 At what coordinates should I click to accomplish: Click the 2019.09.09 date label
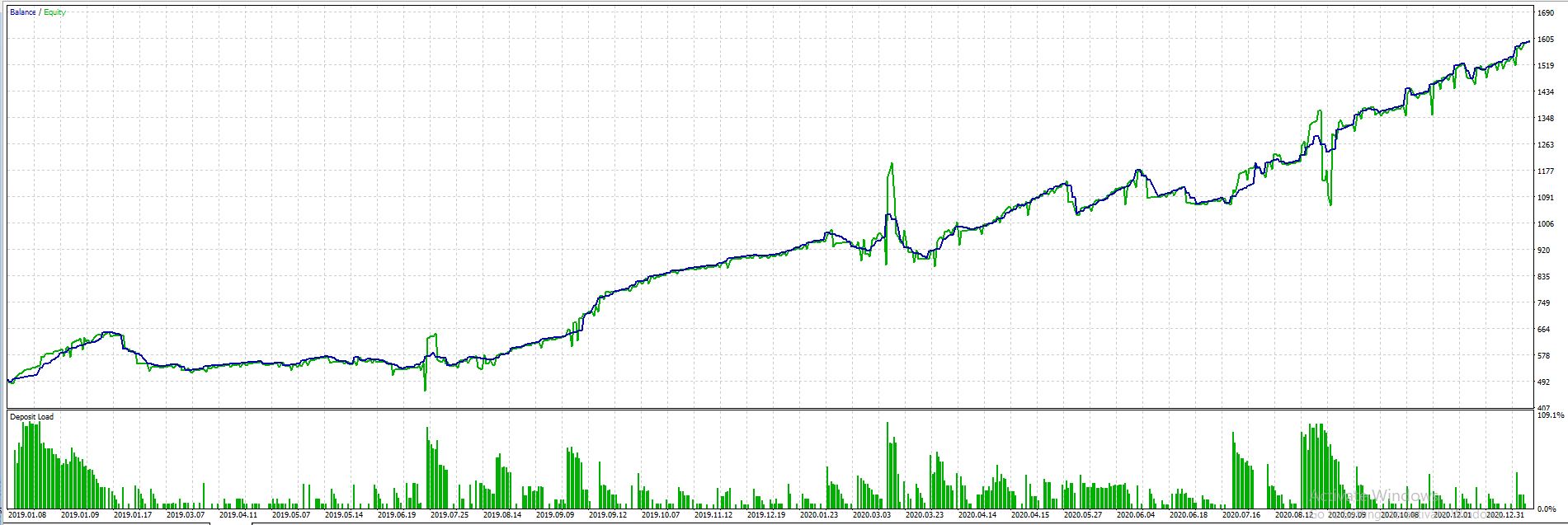click(x=554, y=515)
